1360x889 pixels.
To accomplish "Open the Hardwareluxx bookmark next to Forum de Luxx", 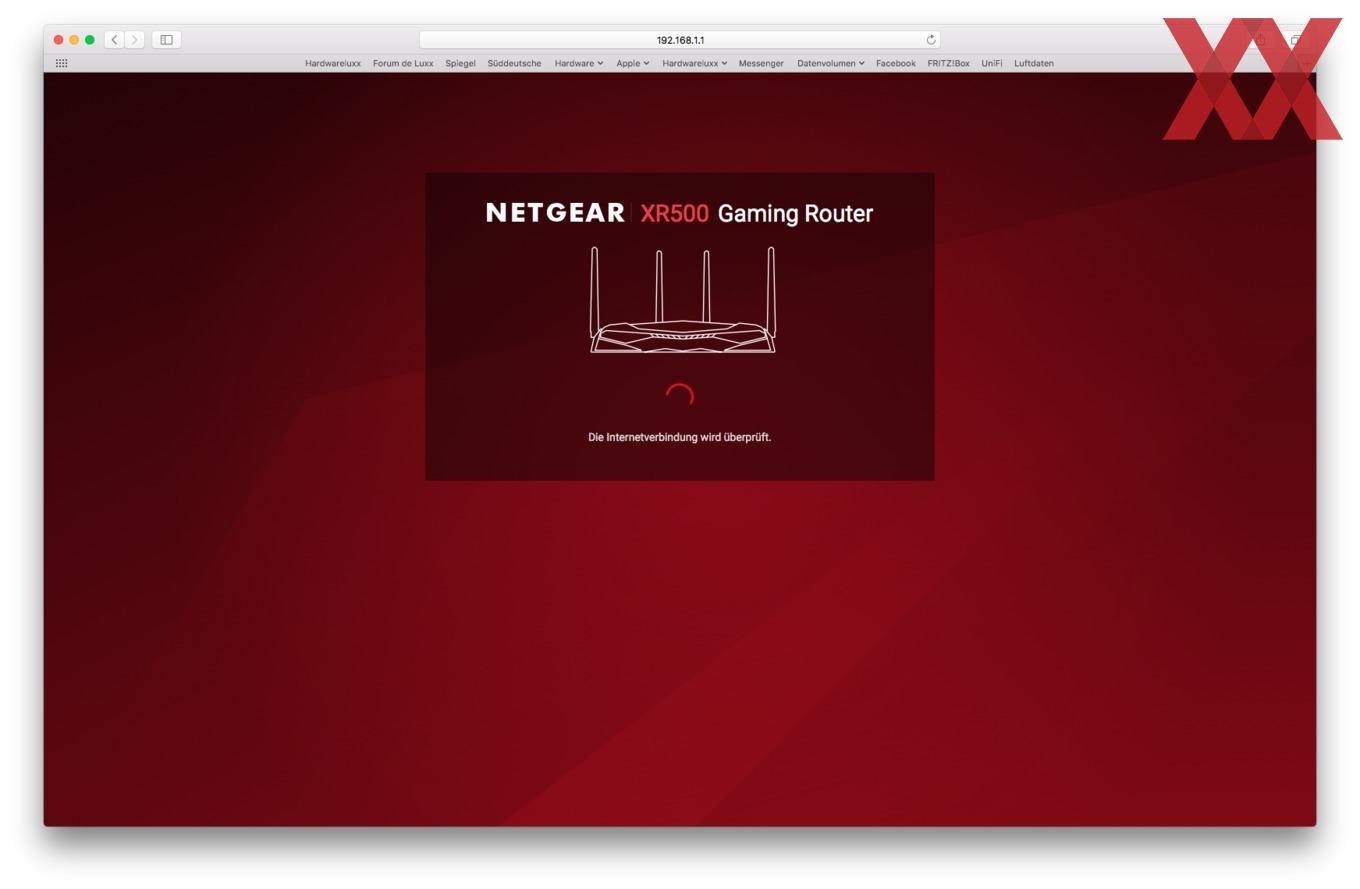I will pos(333,63).
